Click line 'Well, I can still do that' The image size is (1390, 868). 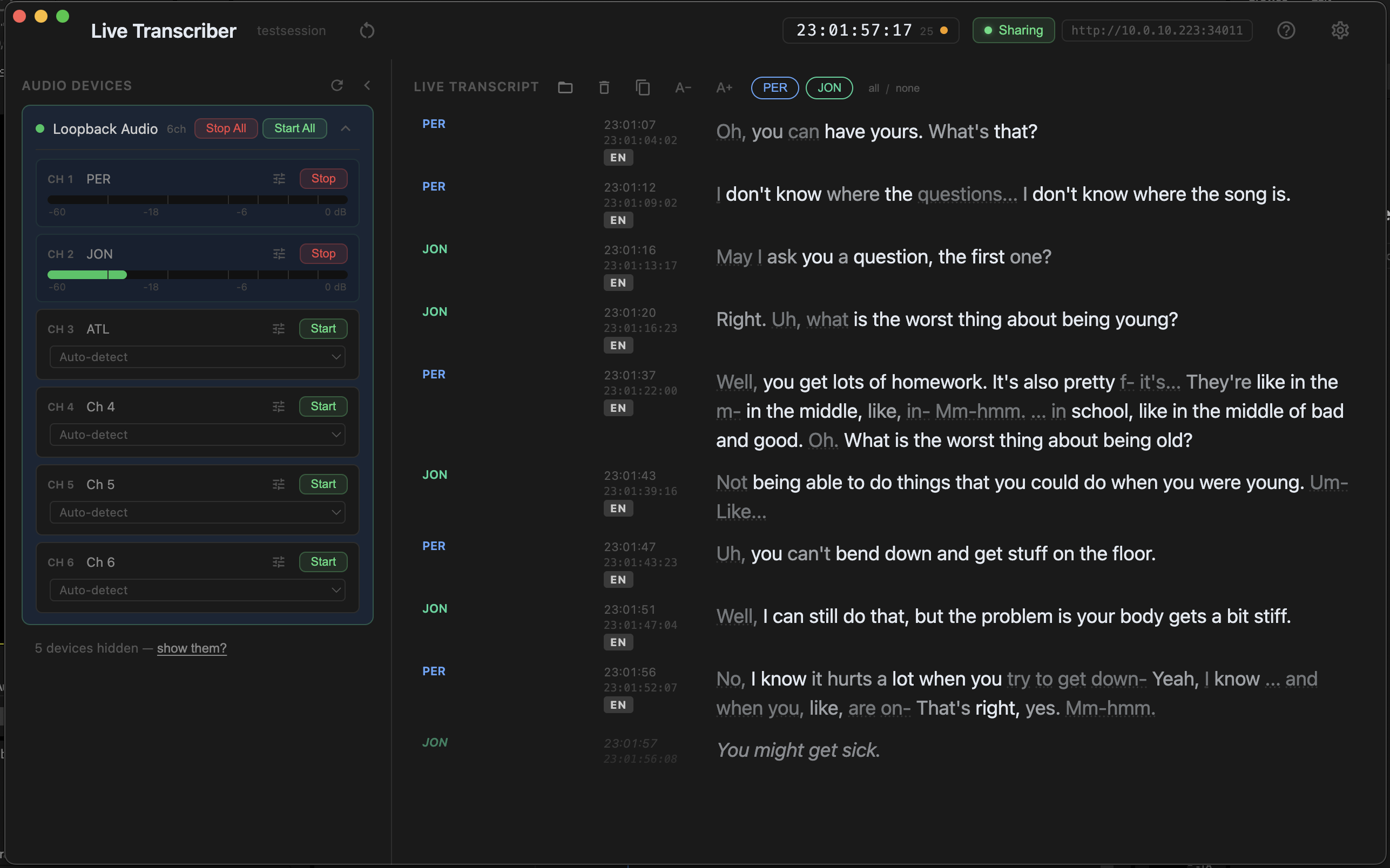click(1003, 616)
